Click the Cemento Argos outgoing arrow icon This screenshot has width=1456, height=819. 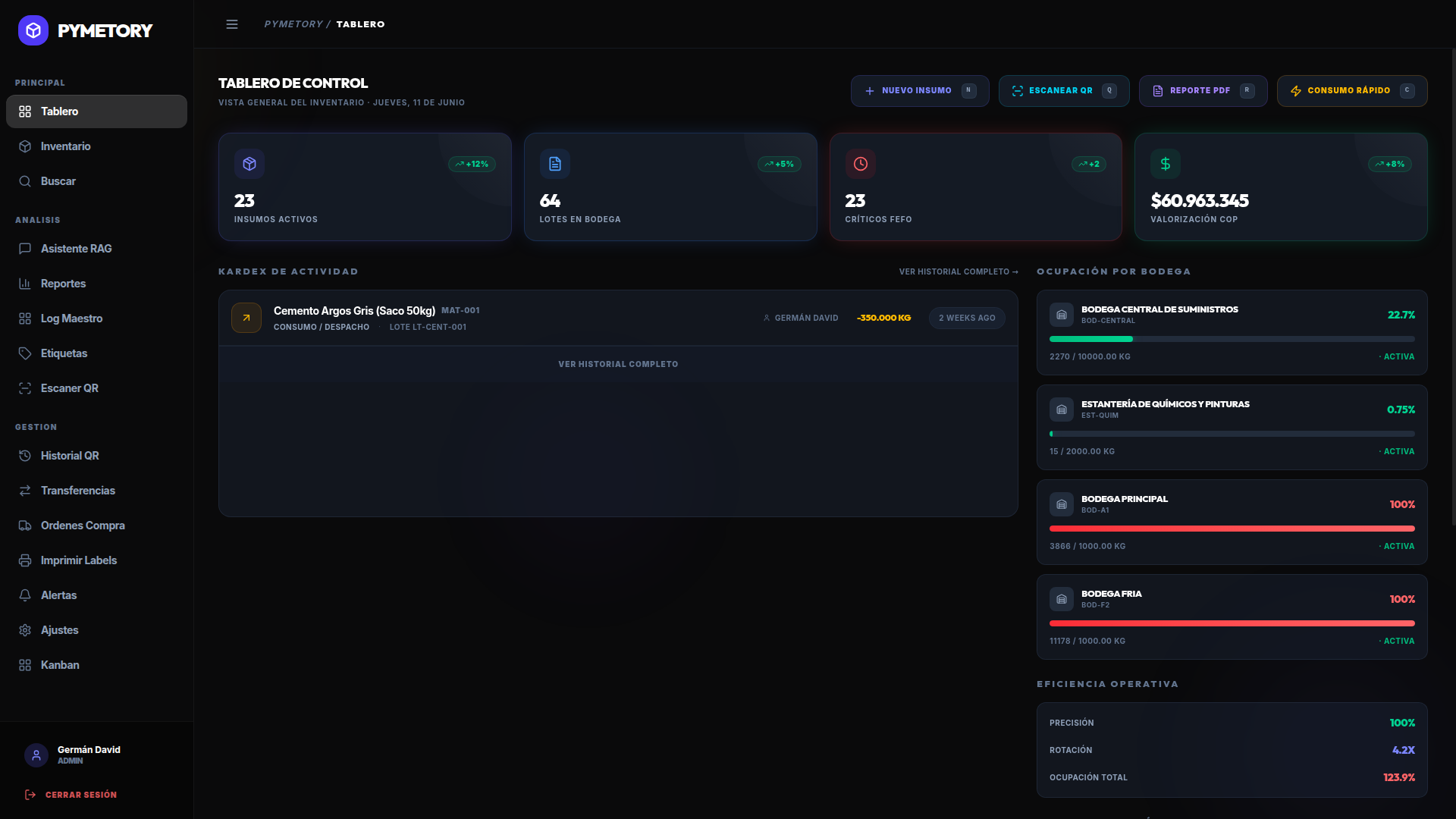(x=246, y=318)
